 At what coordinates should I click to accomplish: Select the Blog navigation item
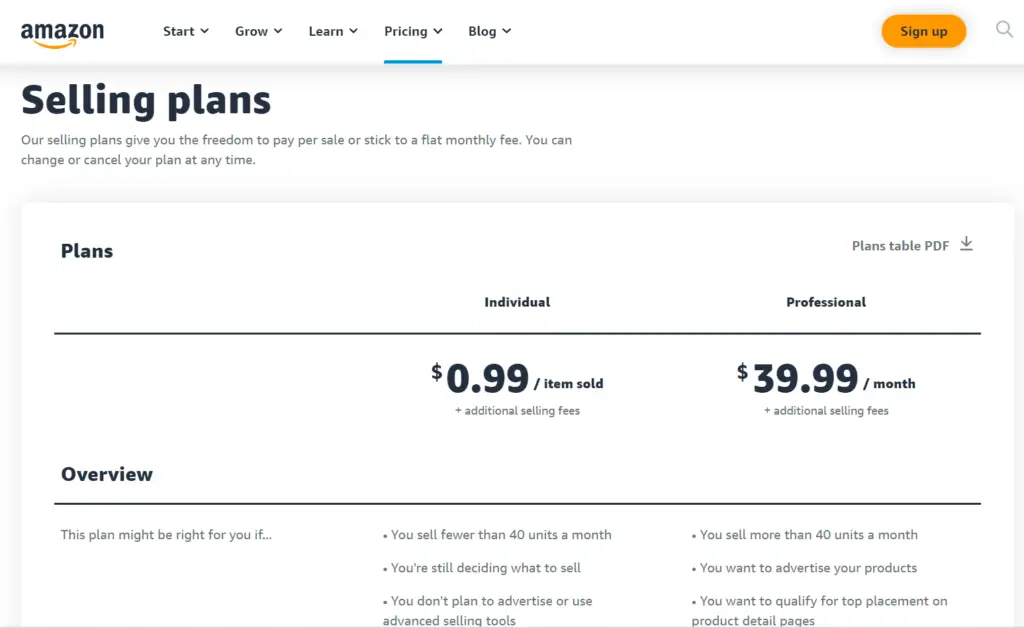click(489, 31)
